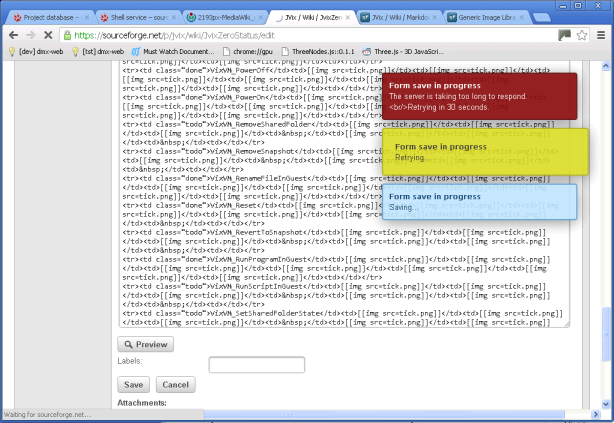614x423 pixels.
Task: Open the Chrome menu icon
Action: click(x=602, y=34)
